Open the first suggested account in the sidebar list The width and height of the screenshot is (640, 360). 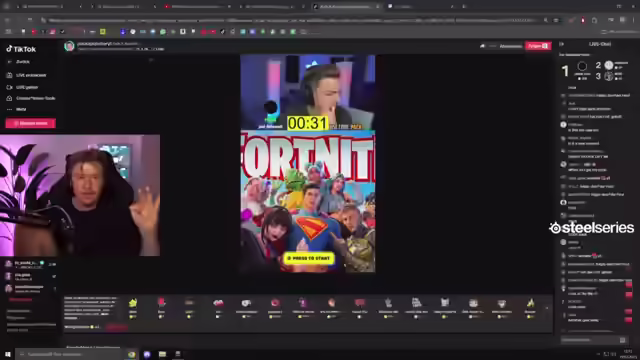click(x=31, y=264)
